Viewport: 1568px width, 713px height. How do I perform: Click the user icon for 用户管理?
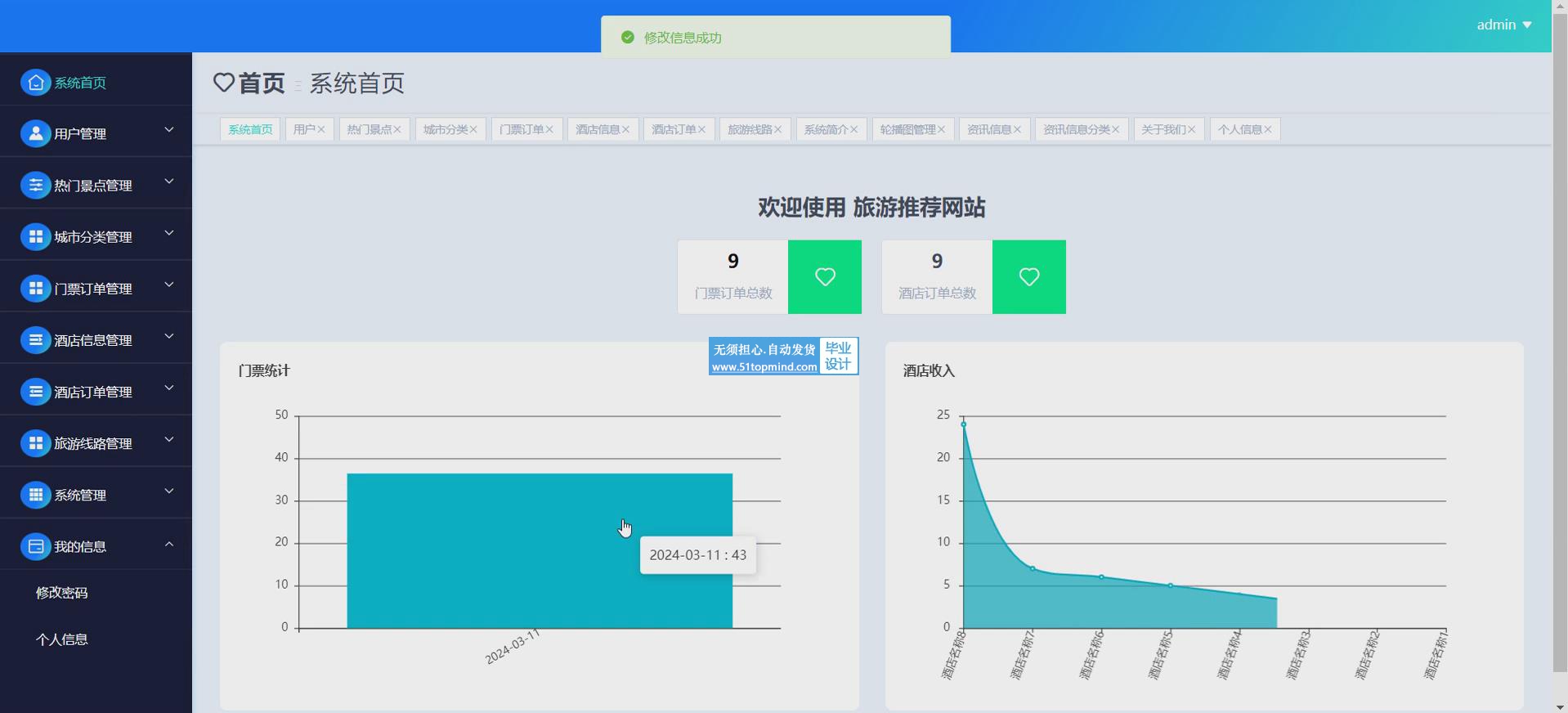35,134
